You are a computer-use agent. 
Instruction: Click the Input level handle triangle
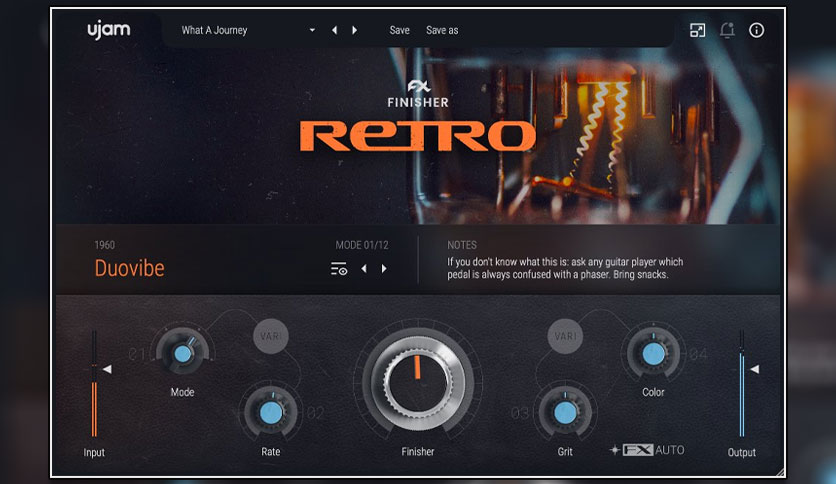click(x=107, y=369)
